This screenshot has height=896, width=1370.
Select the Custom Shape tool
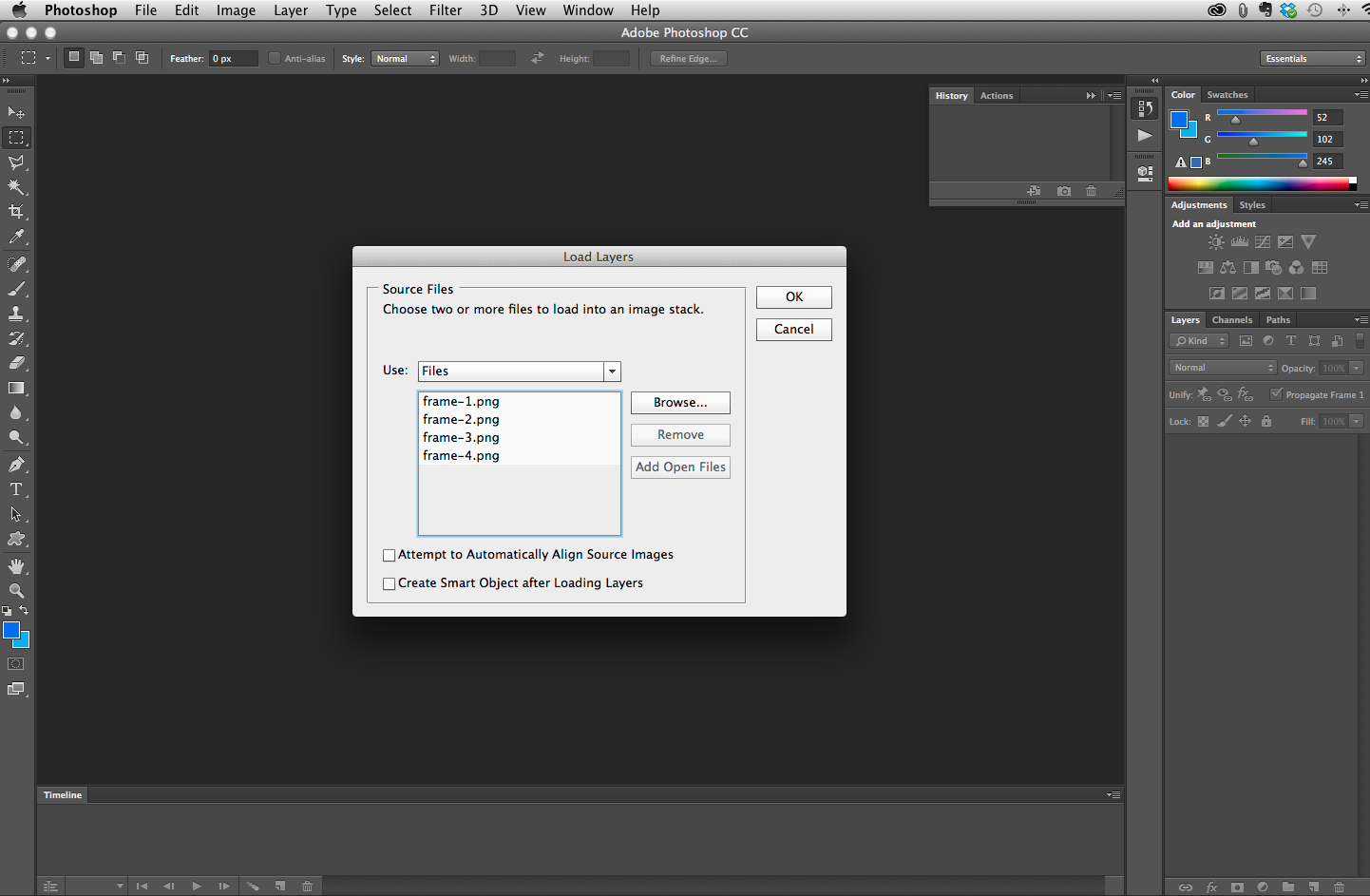point(16,539)
